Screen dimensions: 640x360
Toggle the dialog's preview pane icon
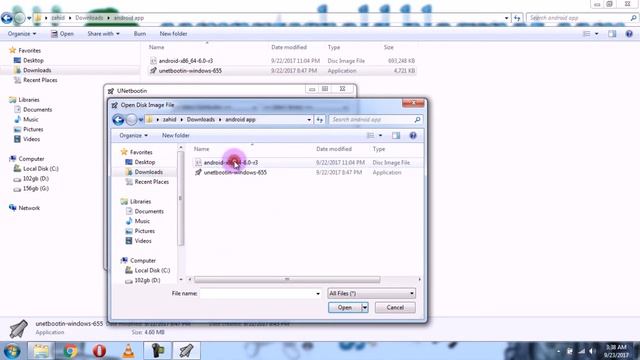point(396,136)
